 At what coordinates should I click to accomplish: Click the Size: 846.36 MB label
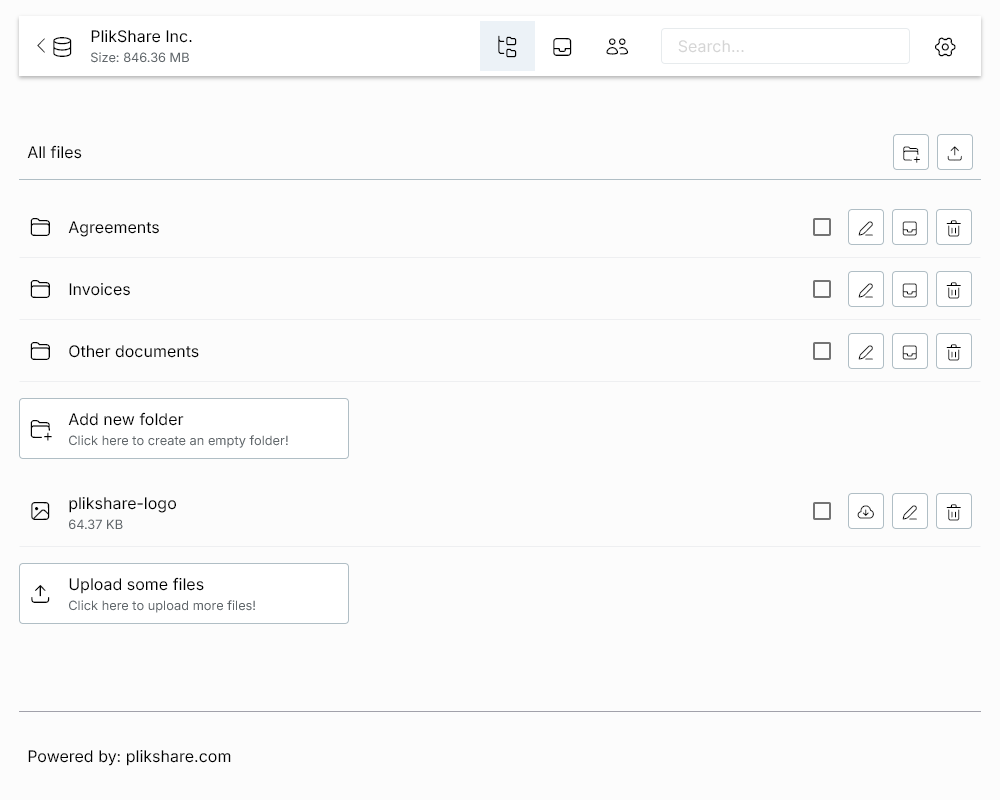point(140,57)
